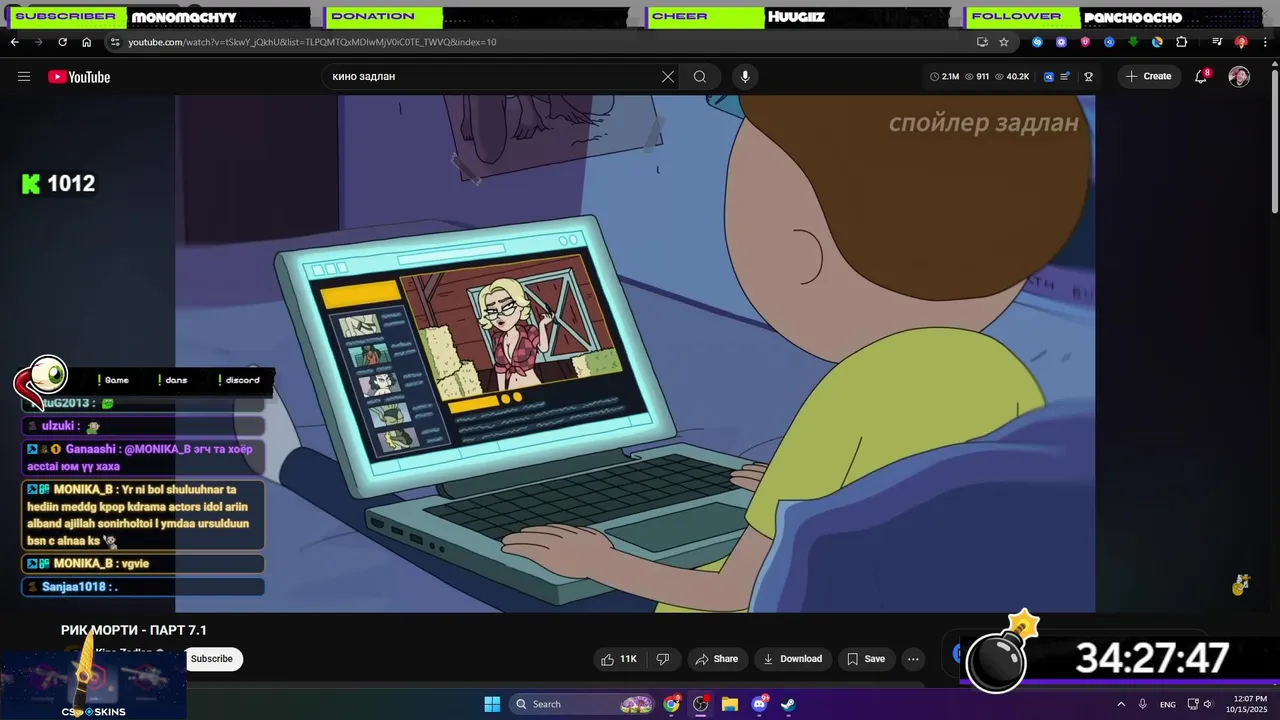1280x720 pixels.
Task: Subscribe to the channel
Action: pos(212,659)
